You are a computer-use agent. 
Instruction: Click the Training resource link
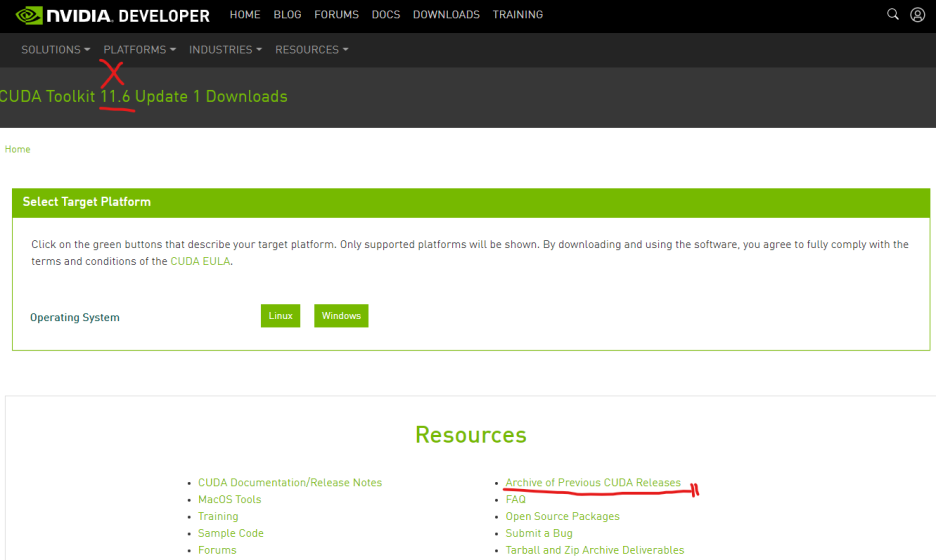[218, 516]
